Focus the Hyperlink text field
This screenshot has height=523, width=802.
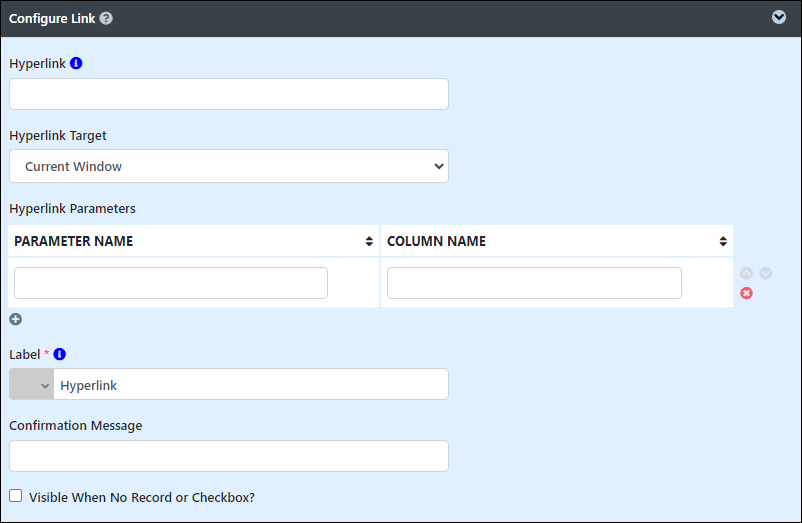click(x=229, y=94)
